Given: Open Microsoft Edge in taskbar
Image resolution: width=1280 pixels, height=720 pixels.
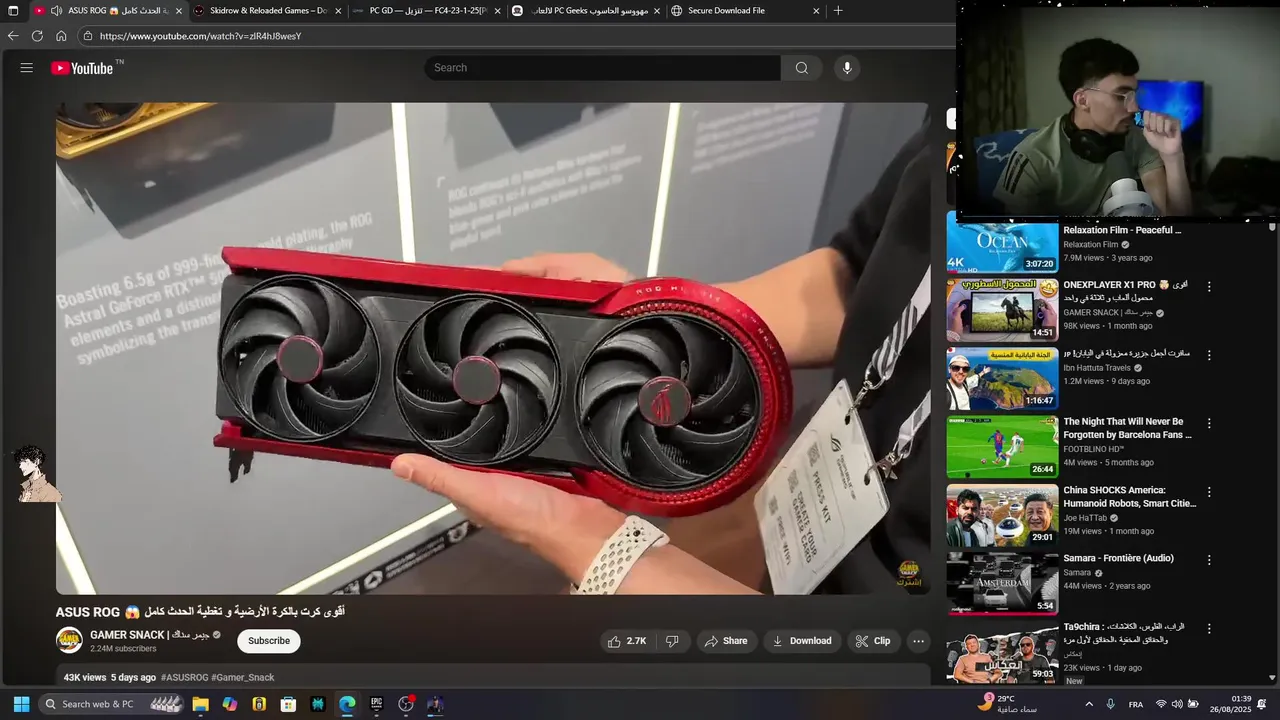Looking at the screenshot, I should tap(347, 704).
